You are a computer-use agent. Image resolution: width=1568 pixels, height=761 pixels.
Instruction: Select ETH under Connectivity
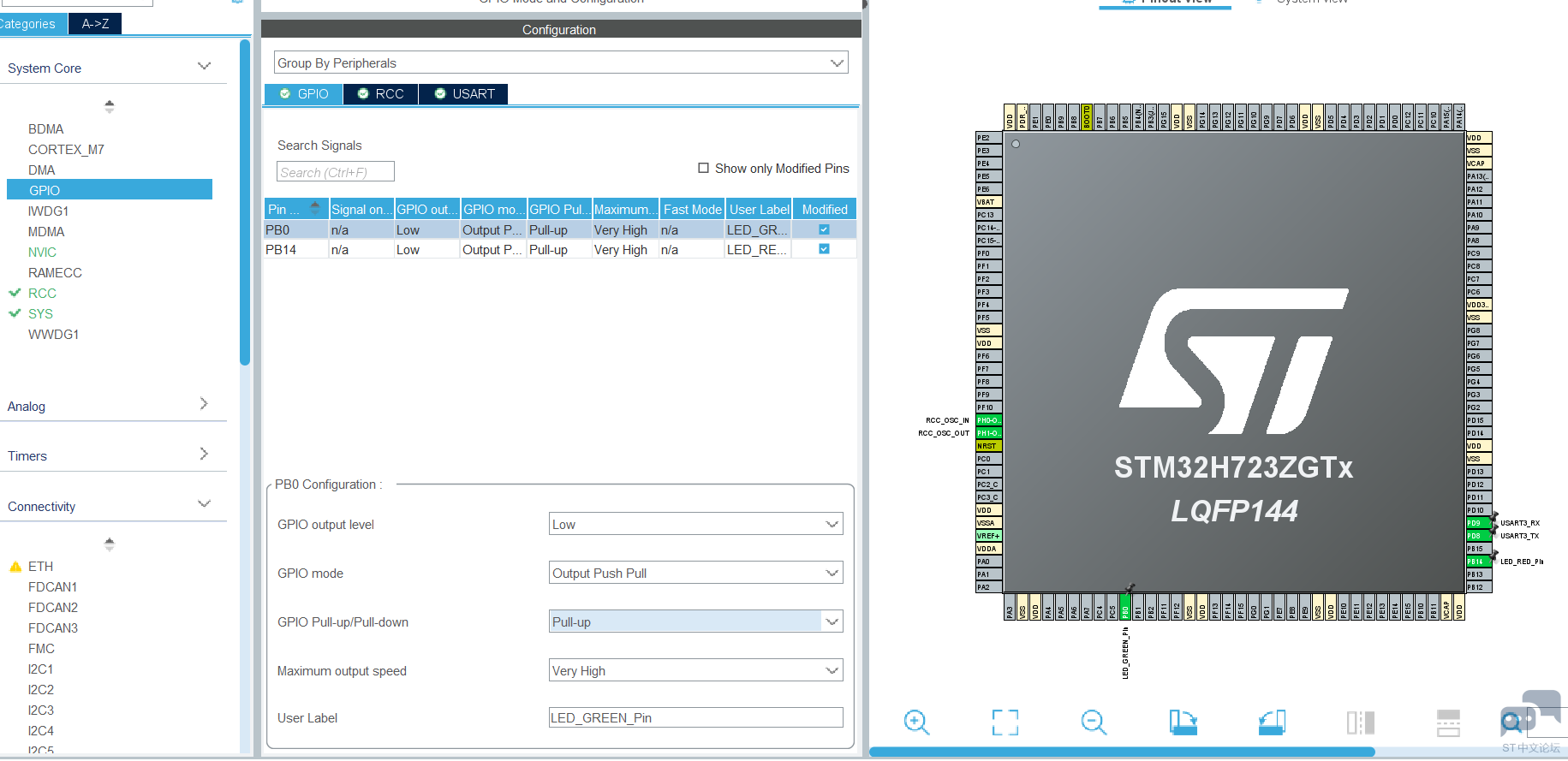pyautogui.click(x=40, y=567)
